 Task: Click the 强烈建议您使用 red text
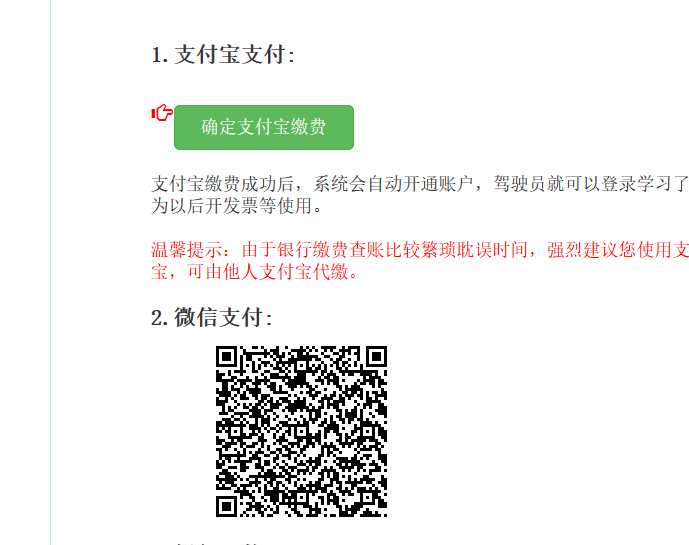coord(609,250)
